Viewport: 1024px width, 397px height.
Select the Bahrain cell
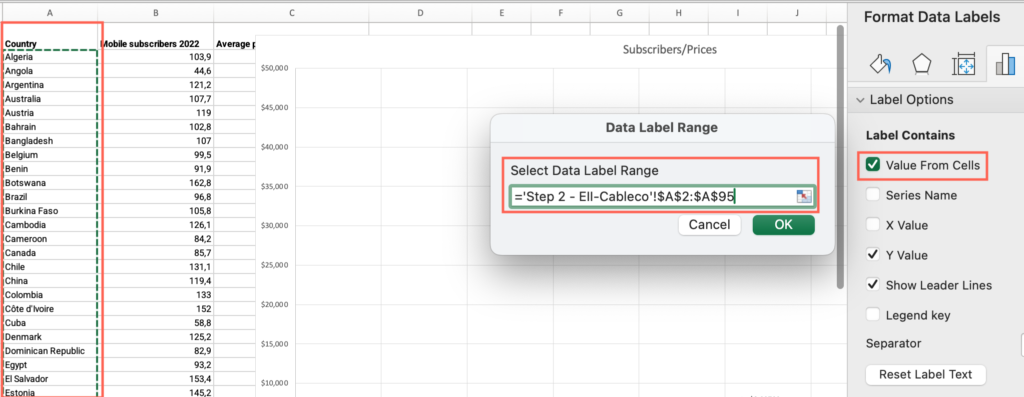[50, 127]
